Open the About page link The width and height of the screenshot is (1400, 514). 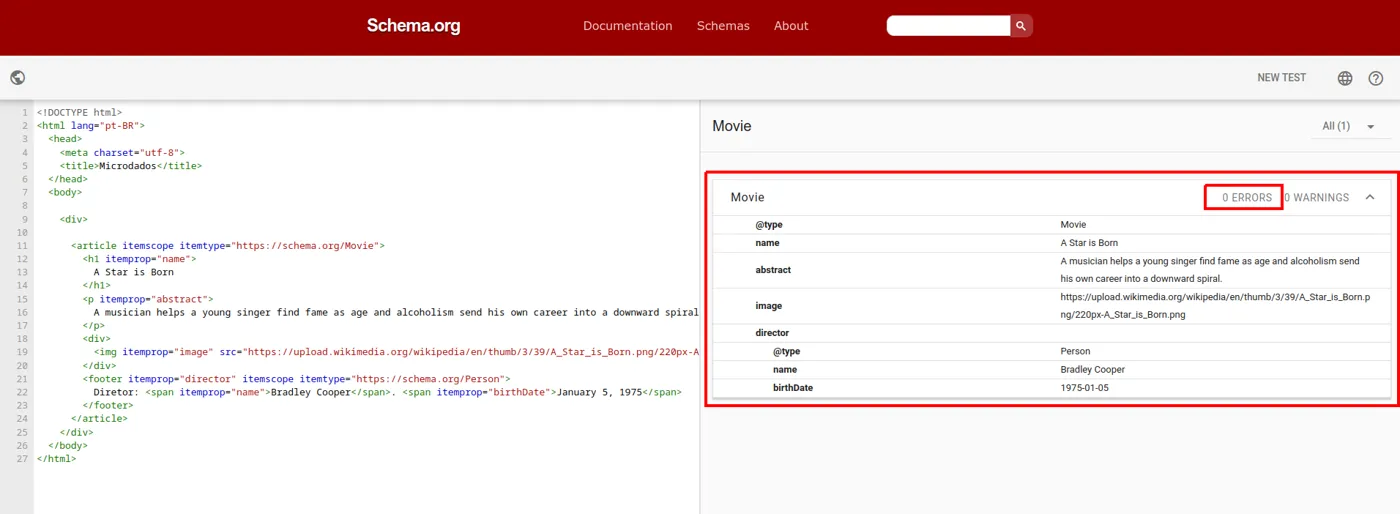click(790, 26)
